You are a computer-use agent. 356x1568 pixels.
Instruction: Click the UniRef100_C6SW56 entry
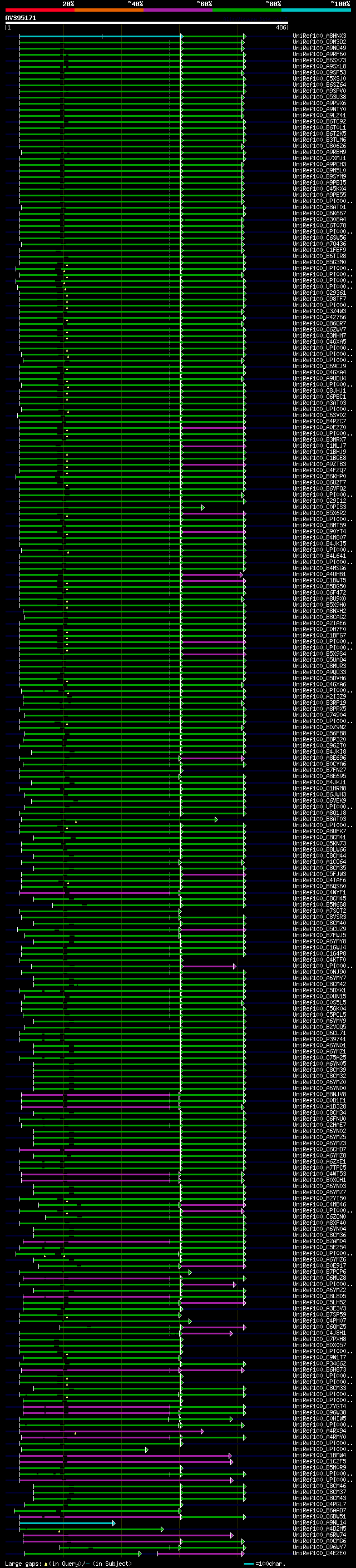[x=319, y=238]
